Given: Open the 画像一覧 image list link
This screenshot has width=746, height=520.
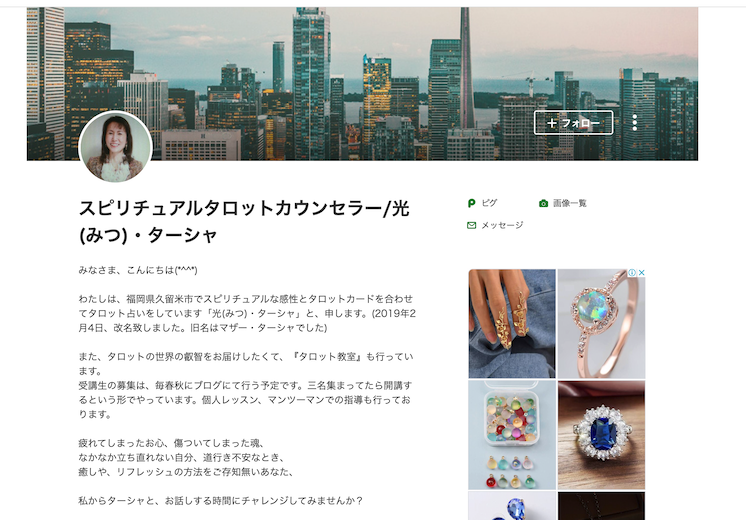Looking at the screenshot, I should click(x=569, y=203).
